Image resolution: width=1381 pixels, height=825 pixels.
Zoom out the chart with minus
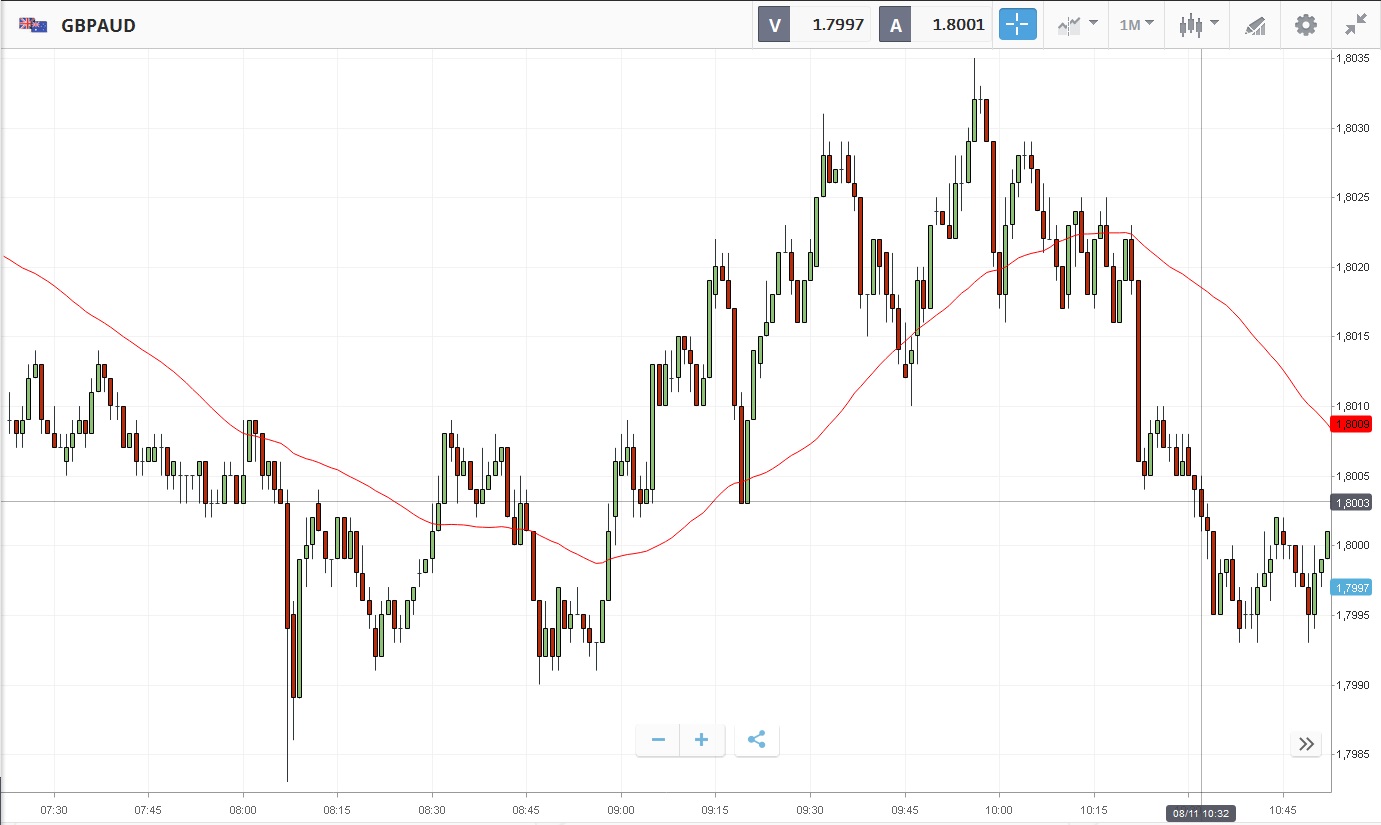658,740
